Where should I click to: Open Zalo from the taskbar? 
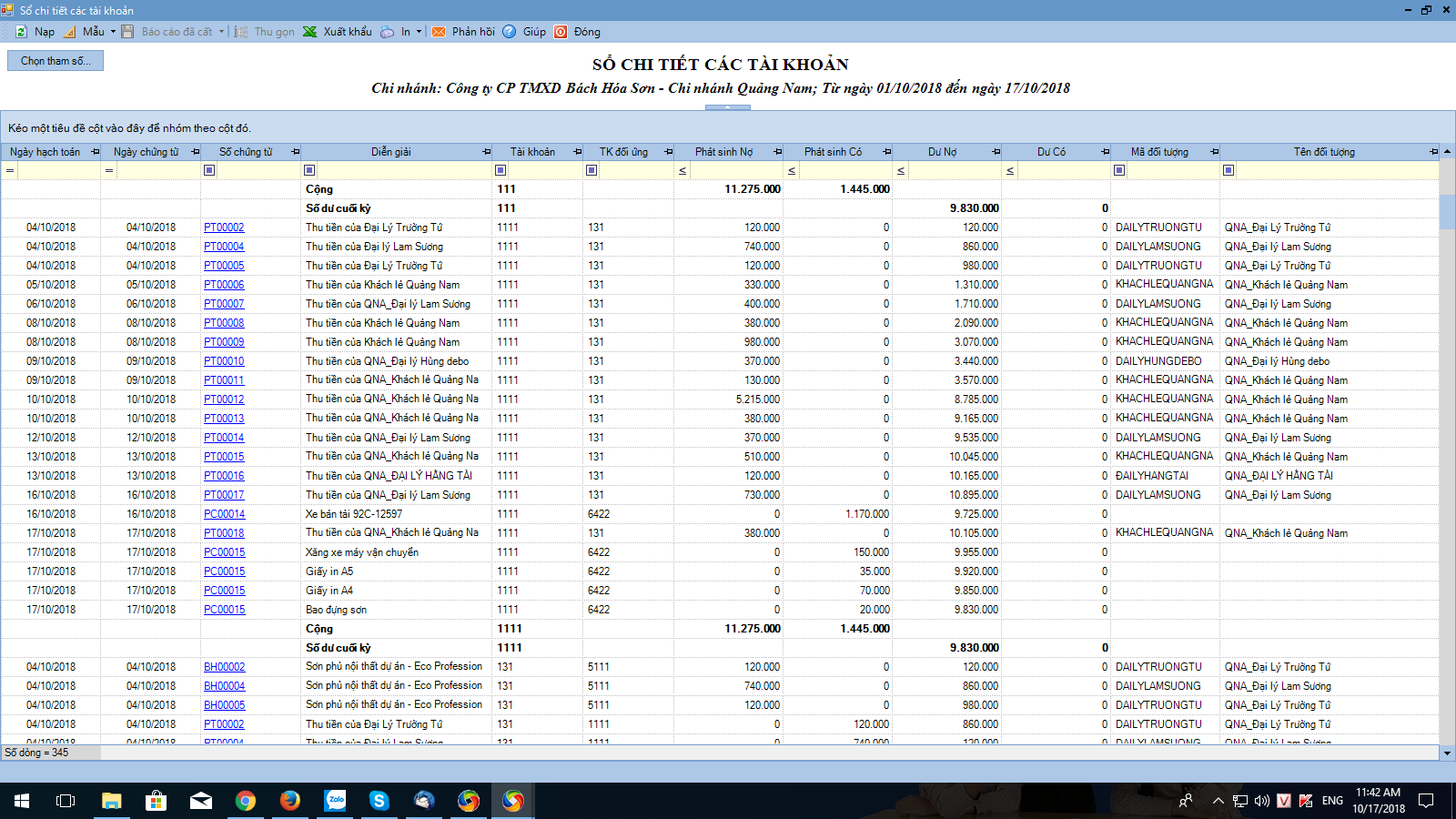tap(336, 801)
